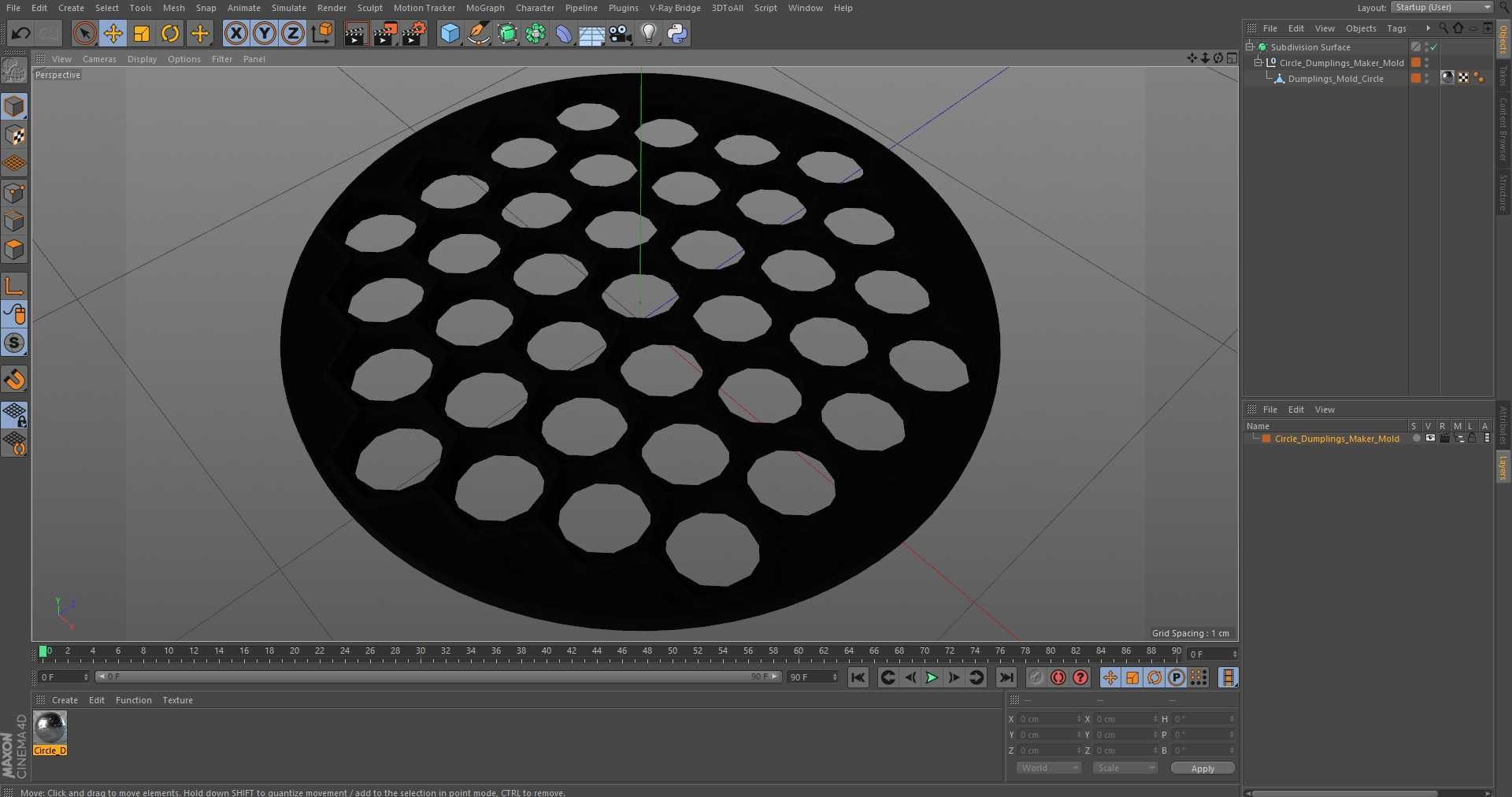Toggle layer visibility in the View column
The width and height of the screenshot is (1512, 797).
[x=1430, y=439]
